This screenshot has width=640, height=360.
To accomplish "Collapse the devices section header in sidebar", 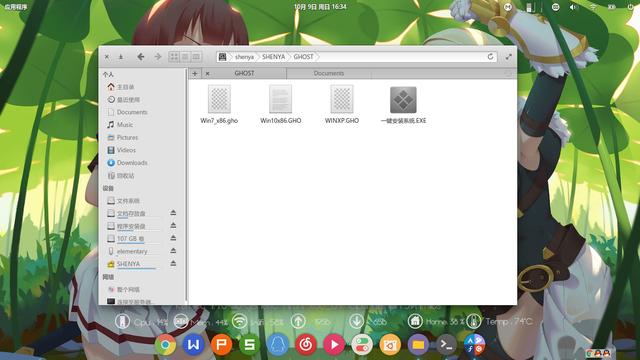I will (108, 188).
